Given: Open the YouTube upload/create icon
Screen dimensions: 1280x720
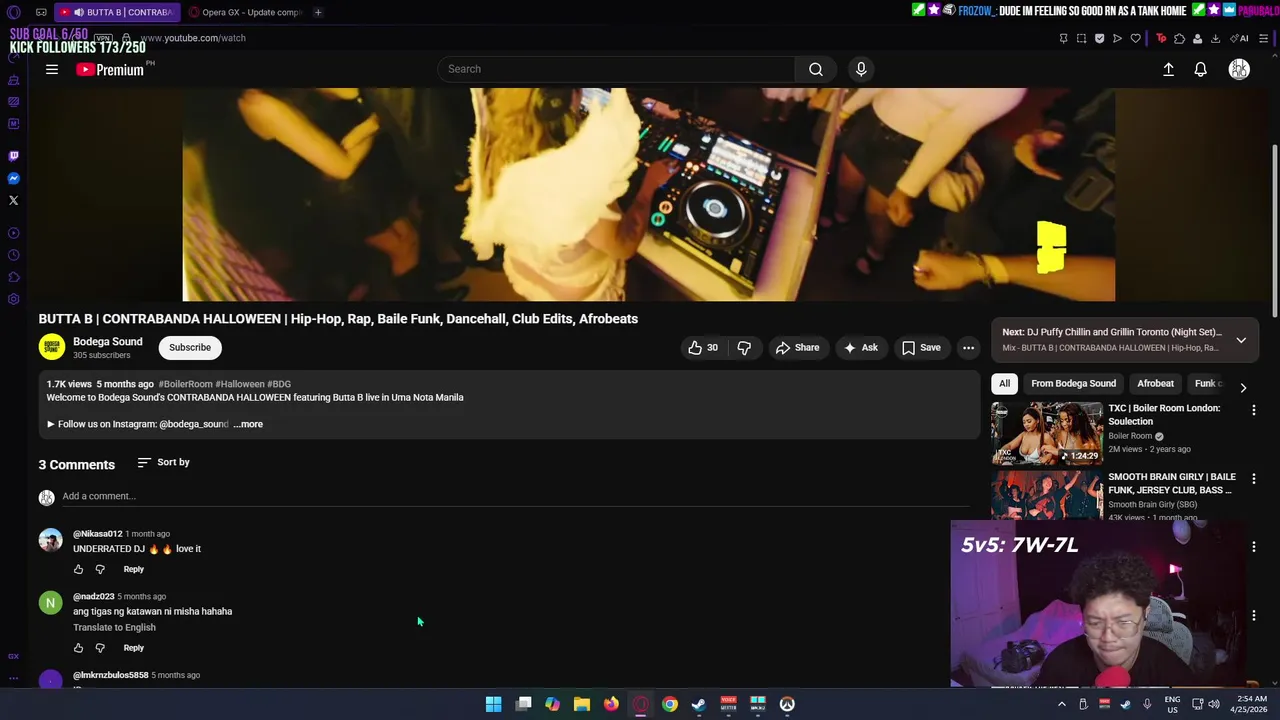Looking at the screenshot, I should click(x=1168, y=69).
